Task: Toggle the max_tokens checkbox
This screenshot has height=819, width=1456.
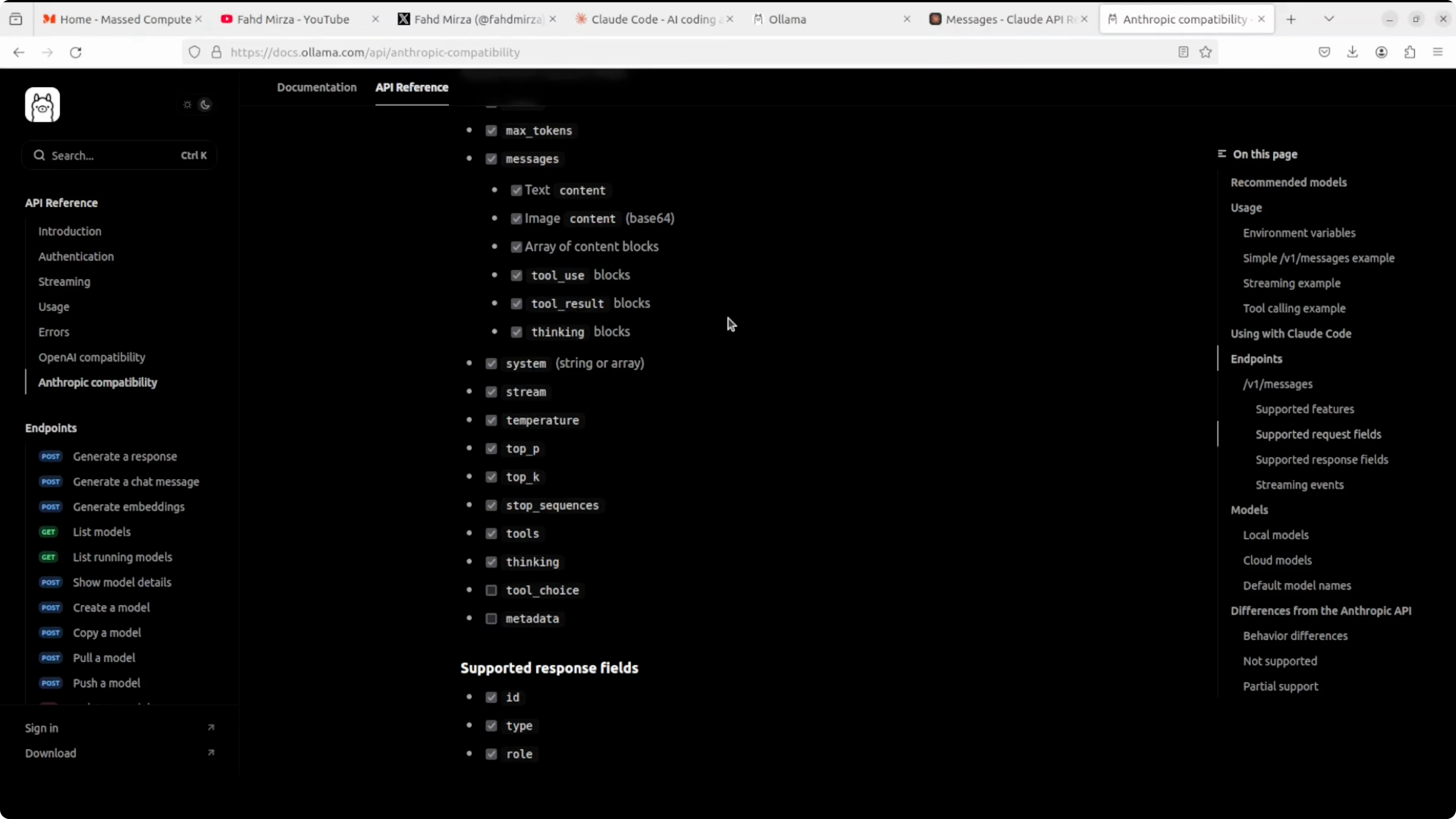Action: pos(491,131)
